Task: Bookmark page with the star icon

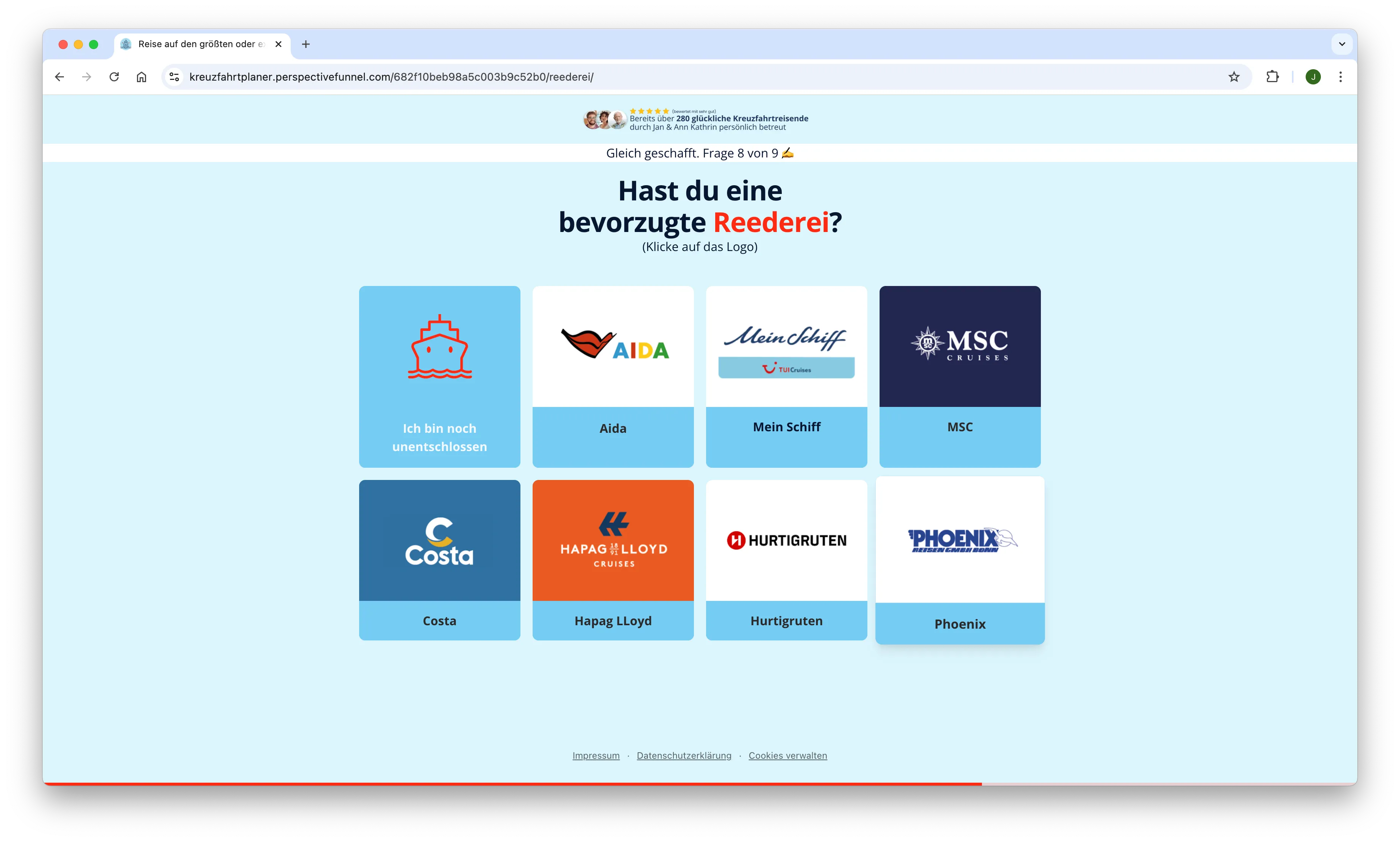Action: pos(1234,76)
